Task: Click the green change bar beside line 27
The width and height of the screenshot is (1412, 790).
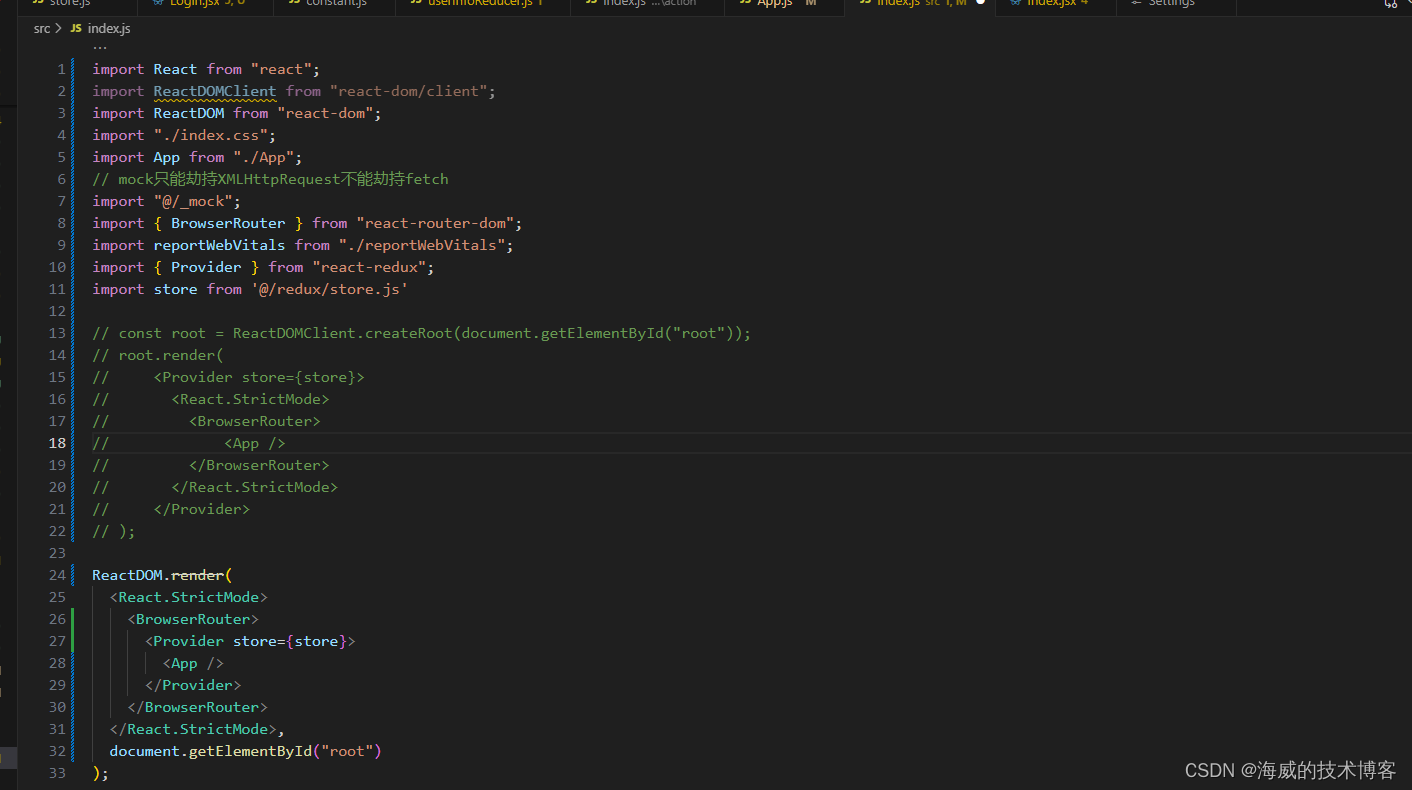Action: pyautogui.click(x=73, y=640)
